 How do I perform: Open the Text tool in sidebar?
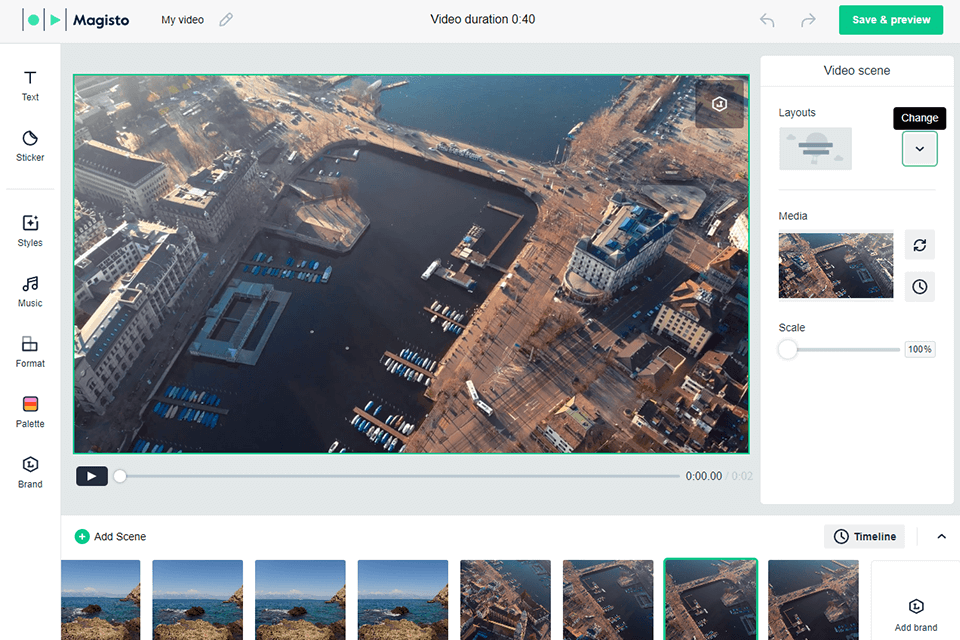click(x=30, y=86)
